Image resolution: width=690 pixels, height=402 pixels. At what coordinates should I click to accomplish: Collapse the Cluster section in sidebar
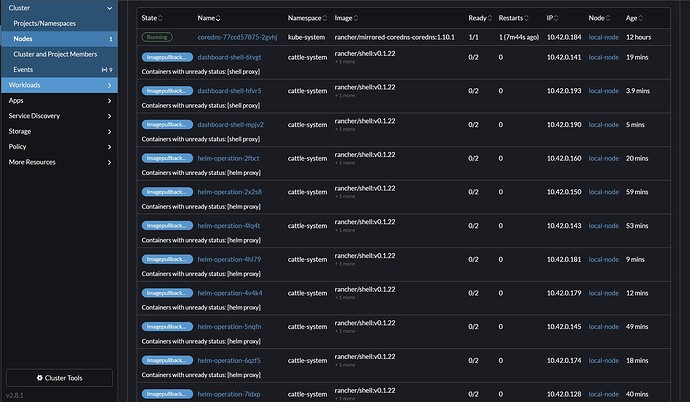click(x=109, y=7)
